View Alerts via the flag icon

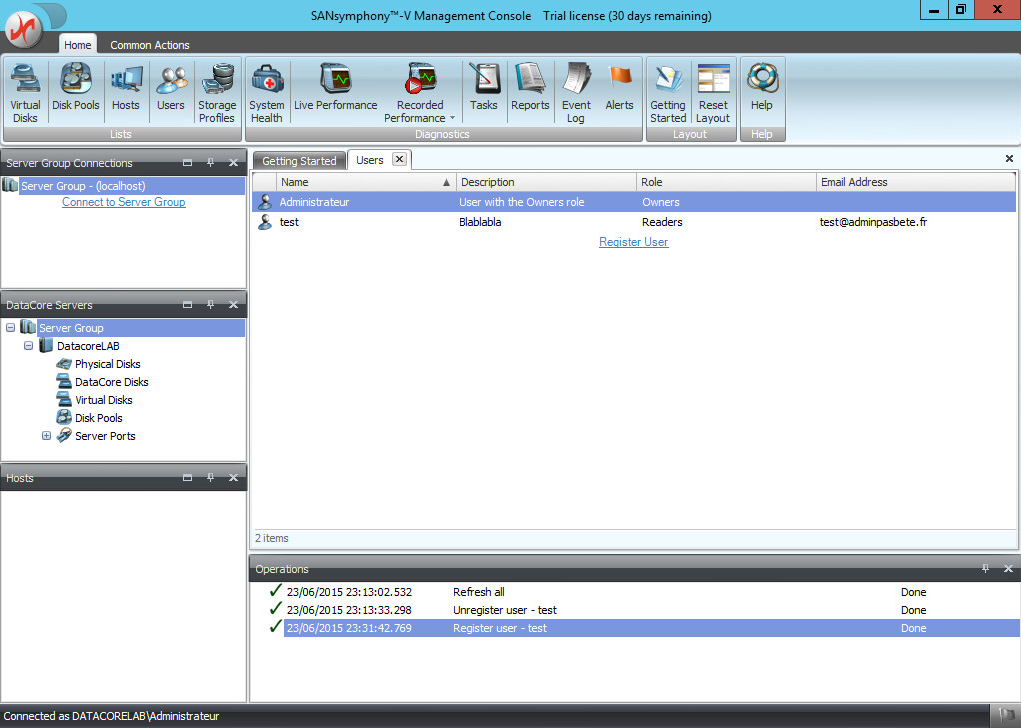[x=619, y=87]
